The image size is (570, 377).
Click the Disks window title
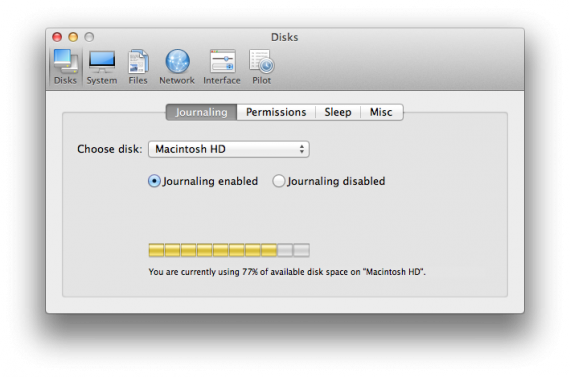[285, 37]
